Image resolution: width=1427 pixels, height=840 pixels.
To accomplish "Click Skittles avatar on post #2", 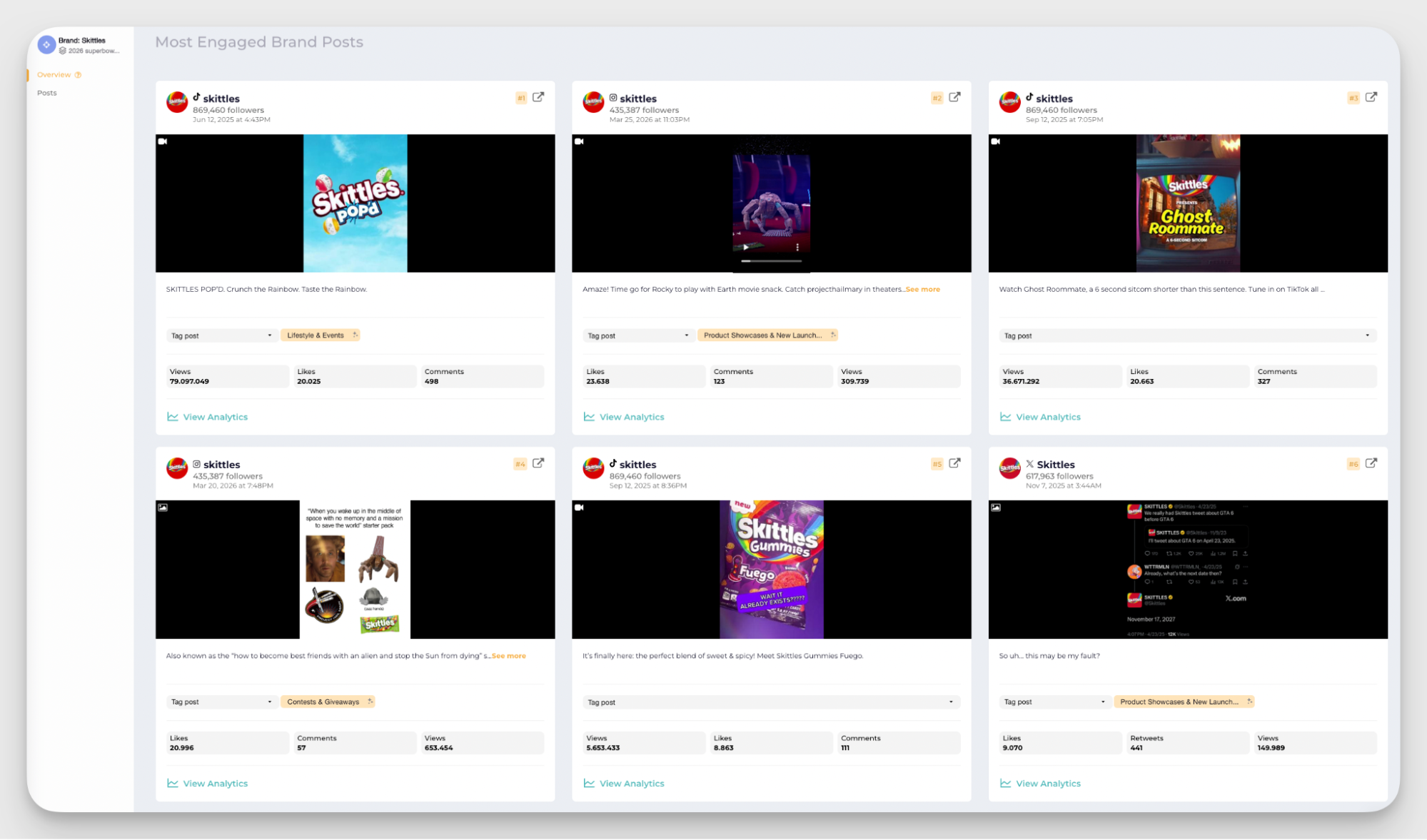I will (593, 102).
